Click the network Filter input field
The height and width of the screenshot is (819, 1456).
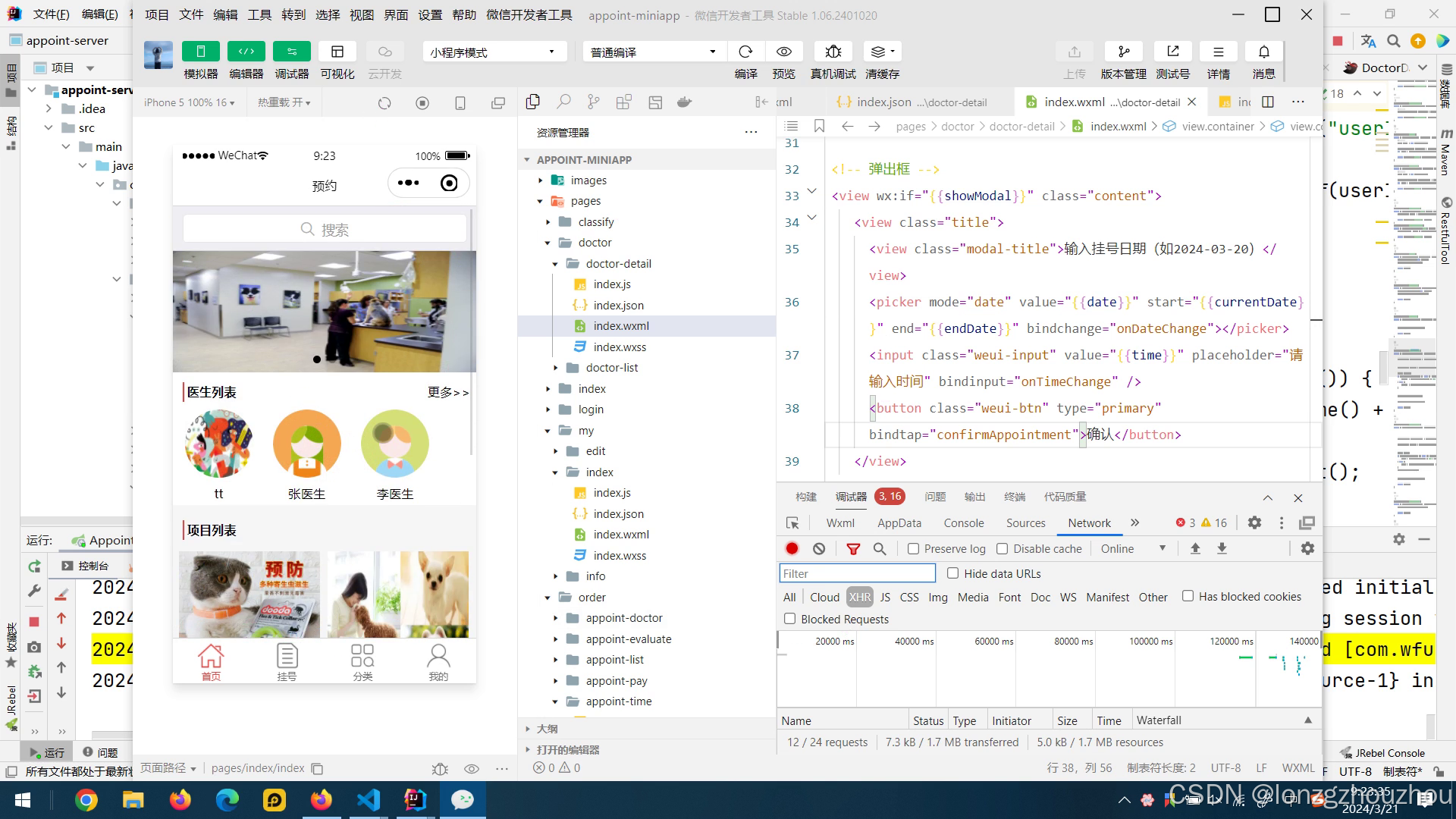coord(857,573)
